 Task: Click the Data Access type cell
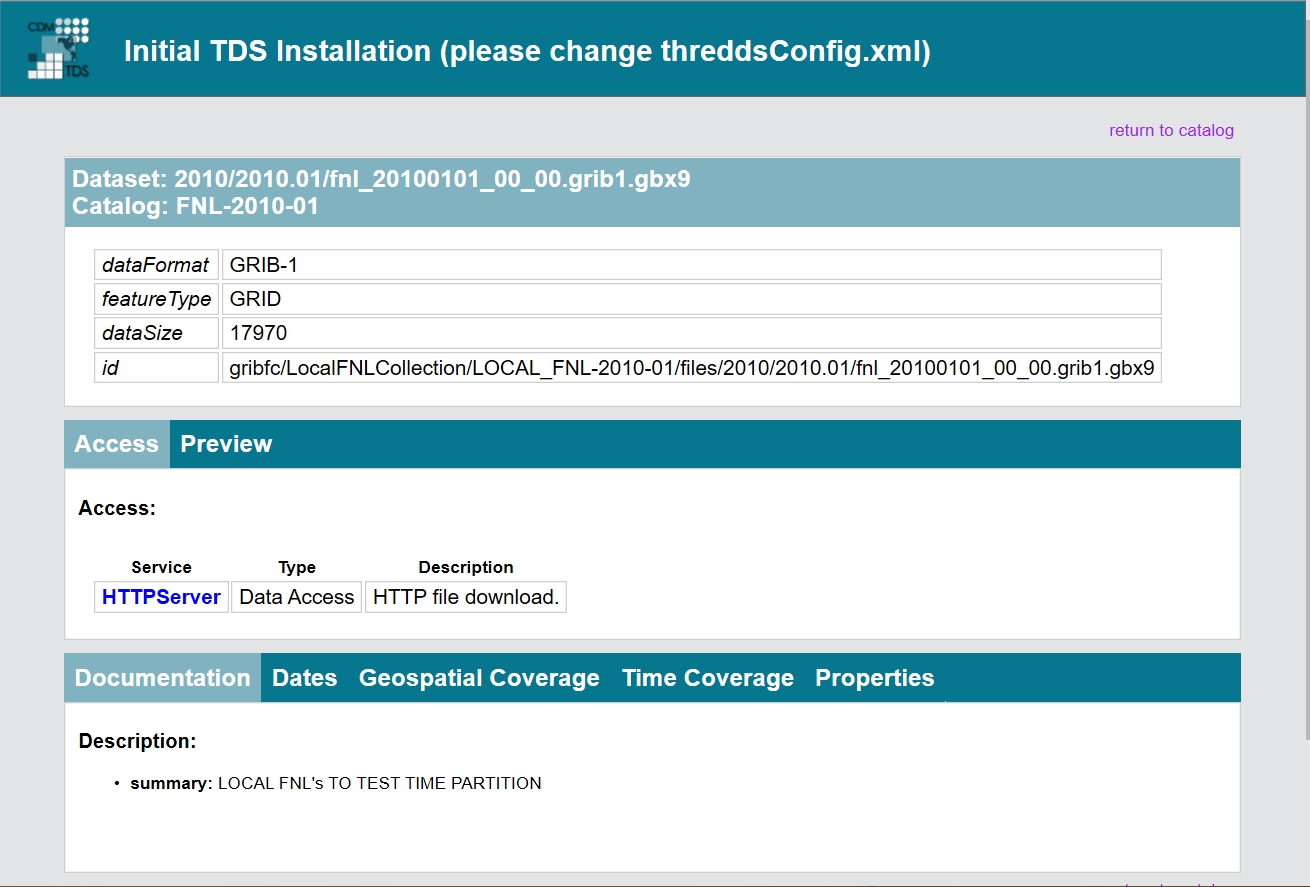click(x=296, y=597)
